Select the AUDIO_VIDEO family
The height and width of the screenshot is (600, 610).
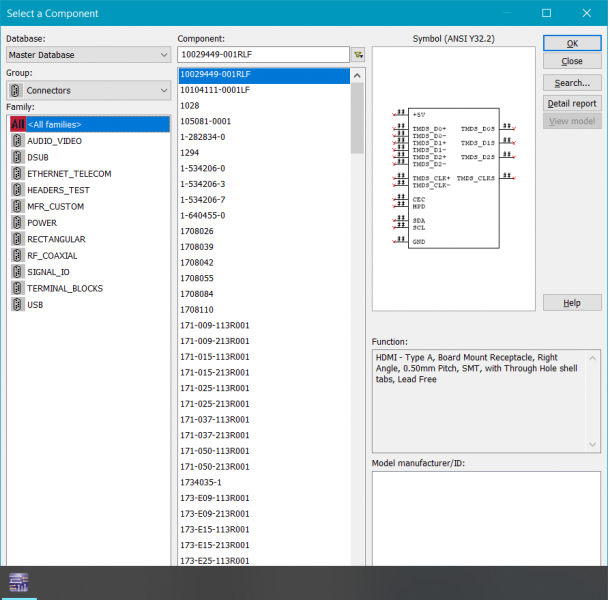click(x=54, y=141)
